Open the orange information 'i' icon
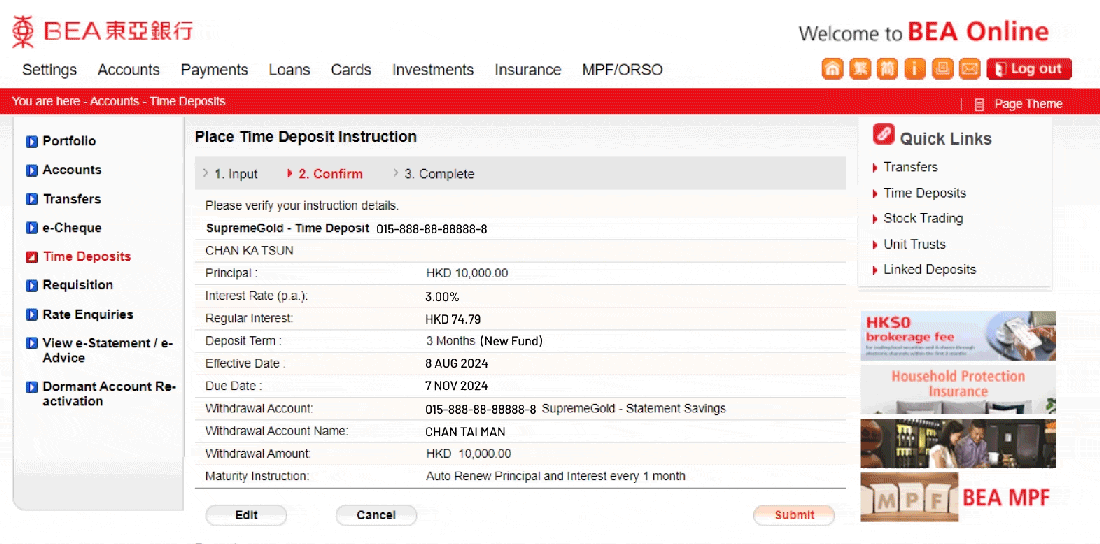The width and height of the screenshot is (1100, 544). (915, 69)
